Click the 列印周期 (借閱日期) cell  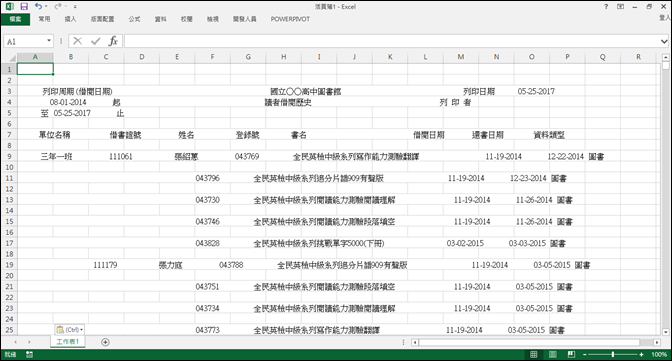pyautogui.click(x=77, y=91)
